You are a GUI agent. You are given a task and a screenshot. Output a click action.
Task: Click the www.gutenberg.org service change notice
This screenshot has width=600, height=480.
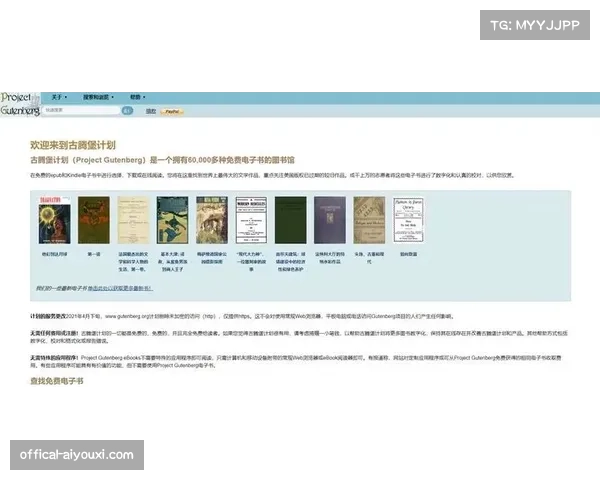pos(242,317)
